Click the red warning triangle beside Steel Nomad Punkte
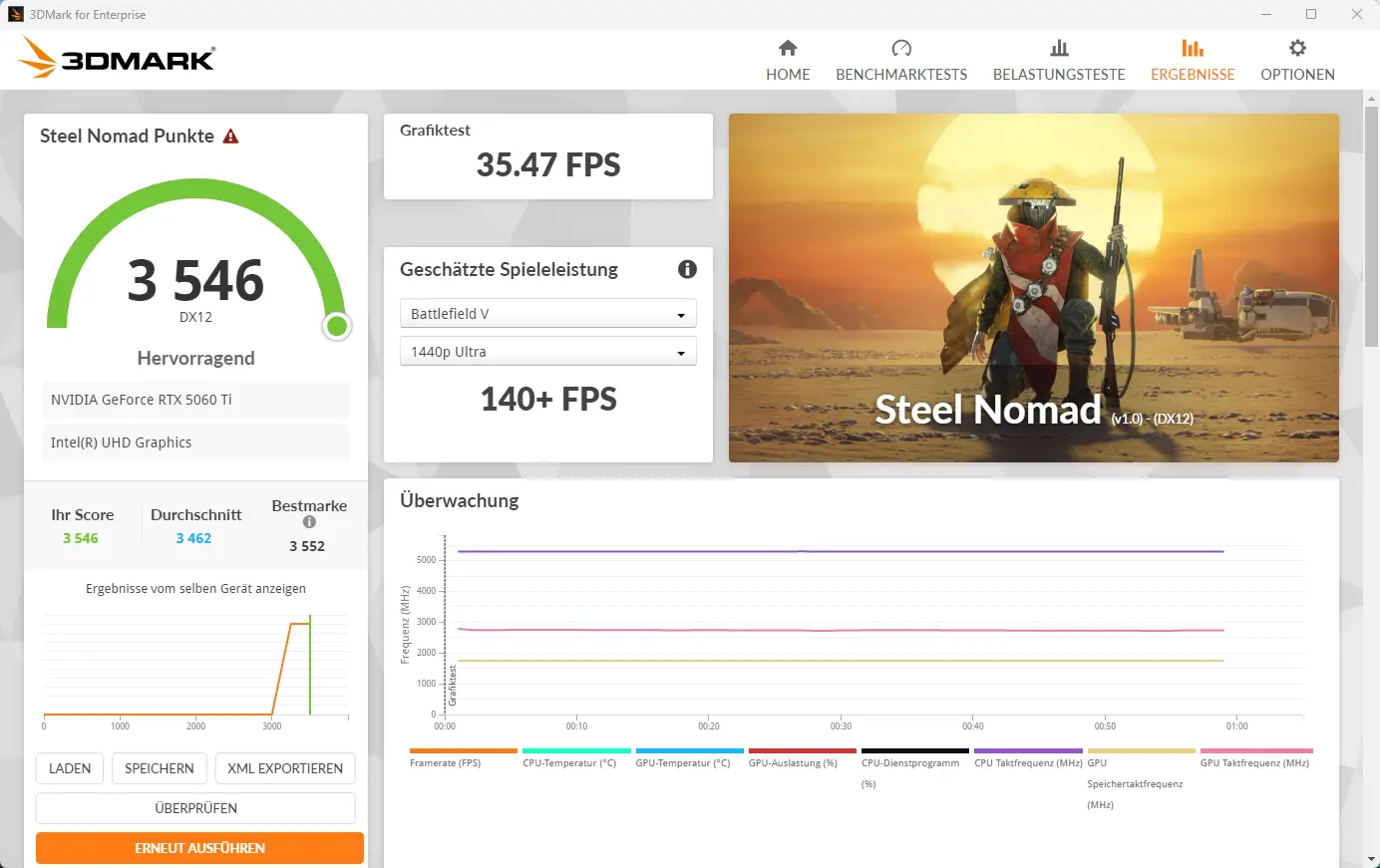The height and width of the screenshot is (868, 1380). coord(231,137)
